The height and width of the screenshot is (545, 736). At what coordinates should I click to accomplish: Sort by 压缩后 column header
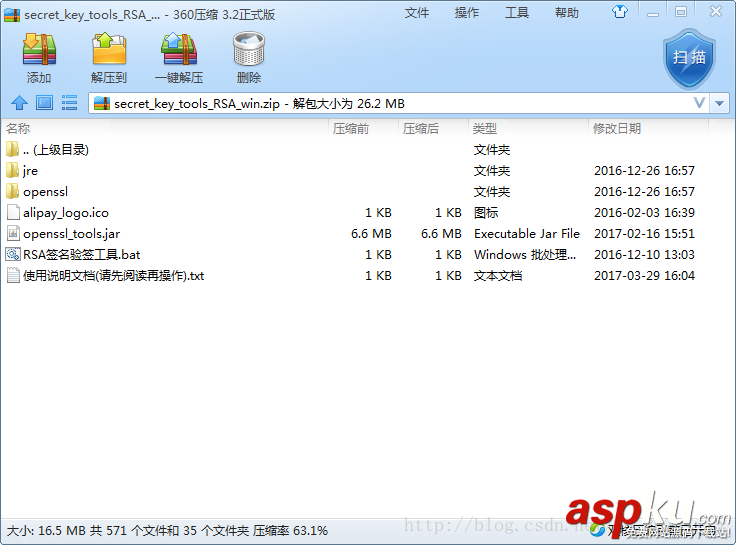[x=432, y=128]
